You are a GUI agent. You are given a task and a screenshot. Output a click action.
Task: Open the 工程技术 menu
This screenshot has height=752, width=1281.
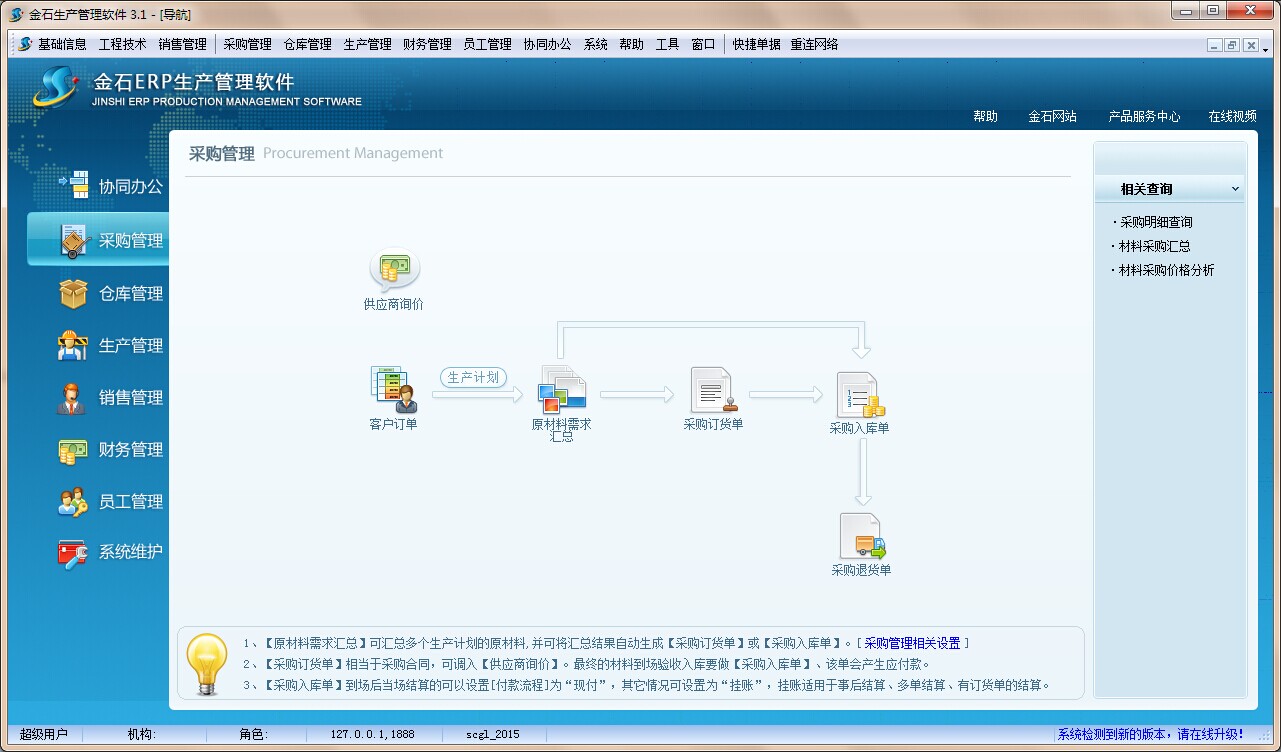coord(122,44)
